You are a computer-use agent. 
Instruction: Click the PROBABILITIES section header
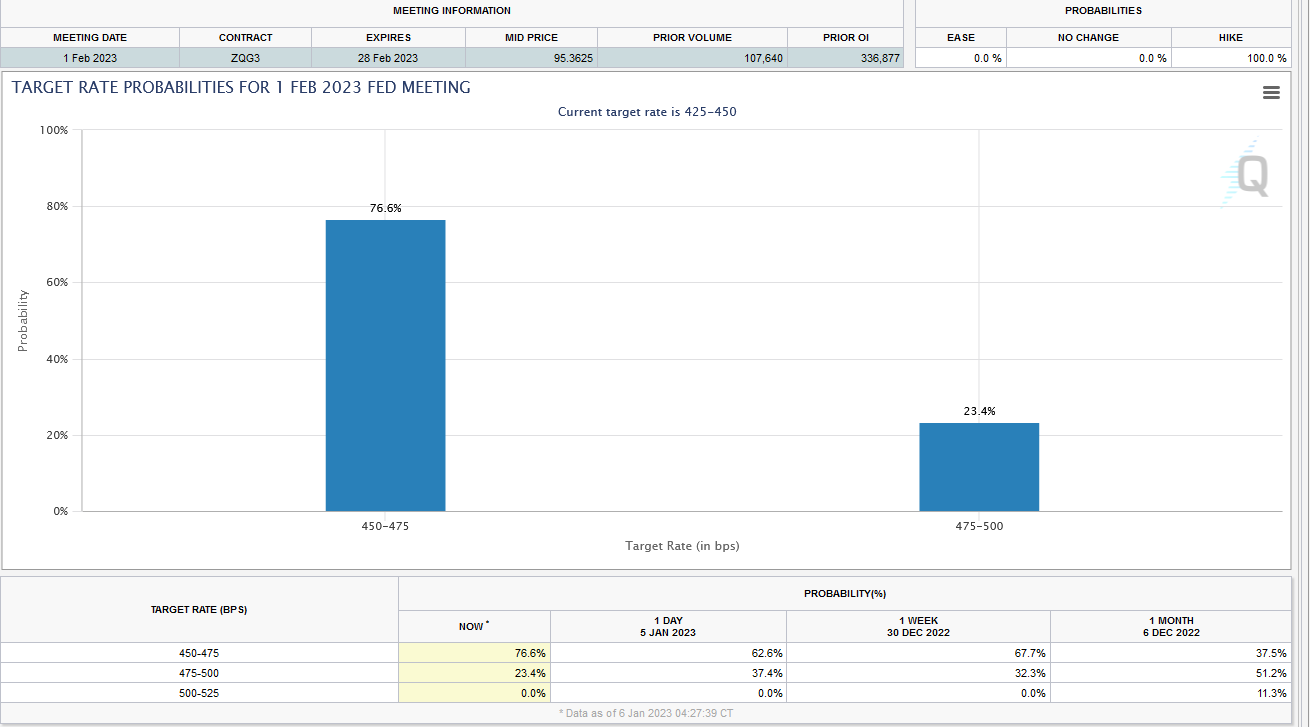tap(1103, 10)
